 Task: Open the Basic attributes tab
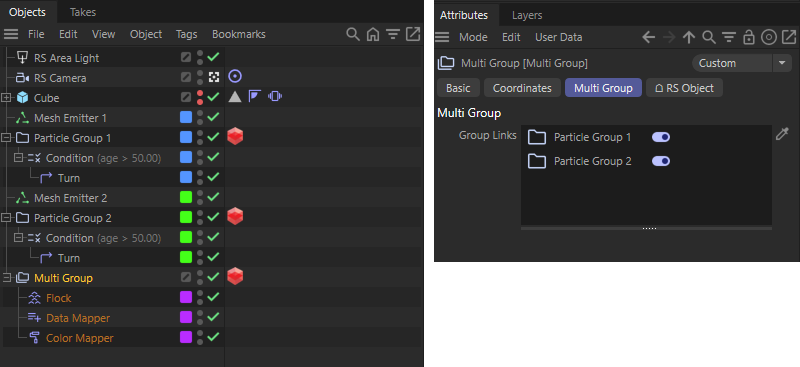(x=458, y=88)
